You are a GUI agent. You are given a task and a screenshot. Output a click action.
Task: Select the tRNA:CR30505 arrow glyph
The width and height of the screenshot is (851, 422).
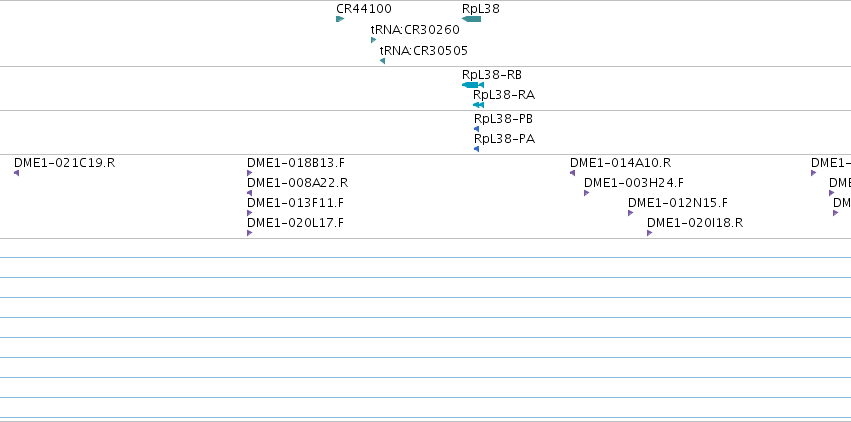[x=383, y=61]
